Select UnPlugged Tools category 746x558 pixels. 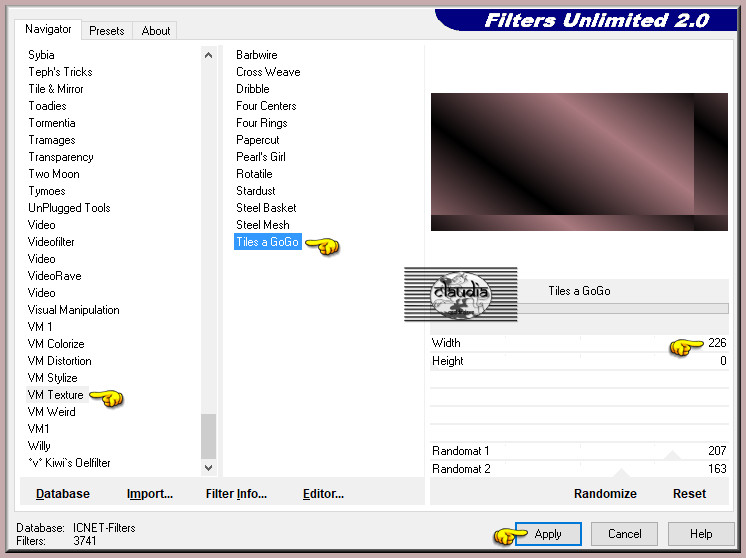(69, 208)
